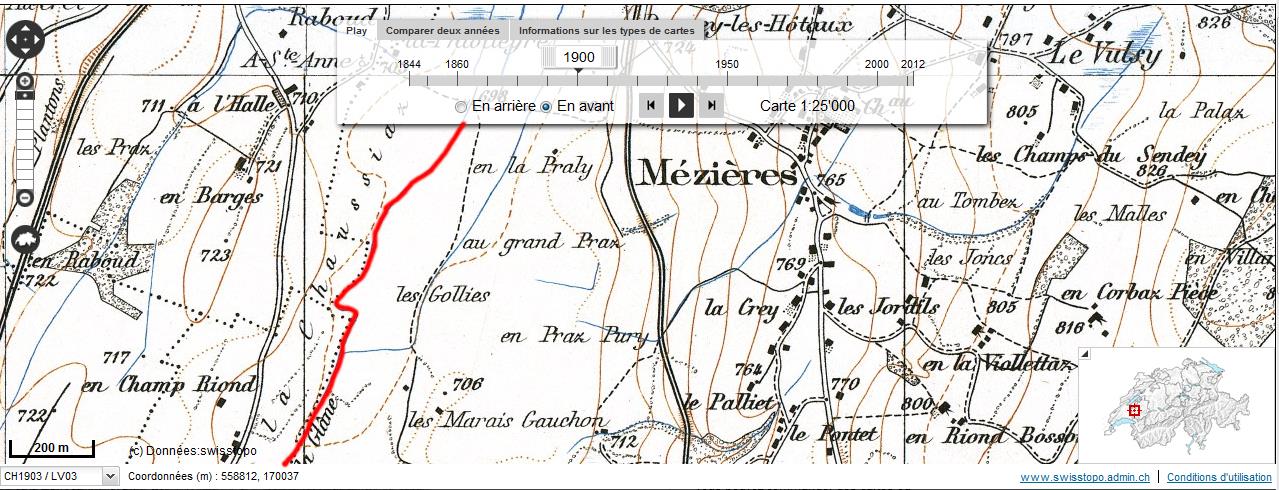Viewport: 1279px width, 490px height.
Task: Collapse the overview map with its corner arrow
Action: point(1084,353)
